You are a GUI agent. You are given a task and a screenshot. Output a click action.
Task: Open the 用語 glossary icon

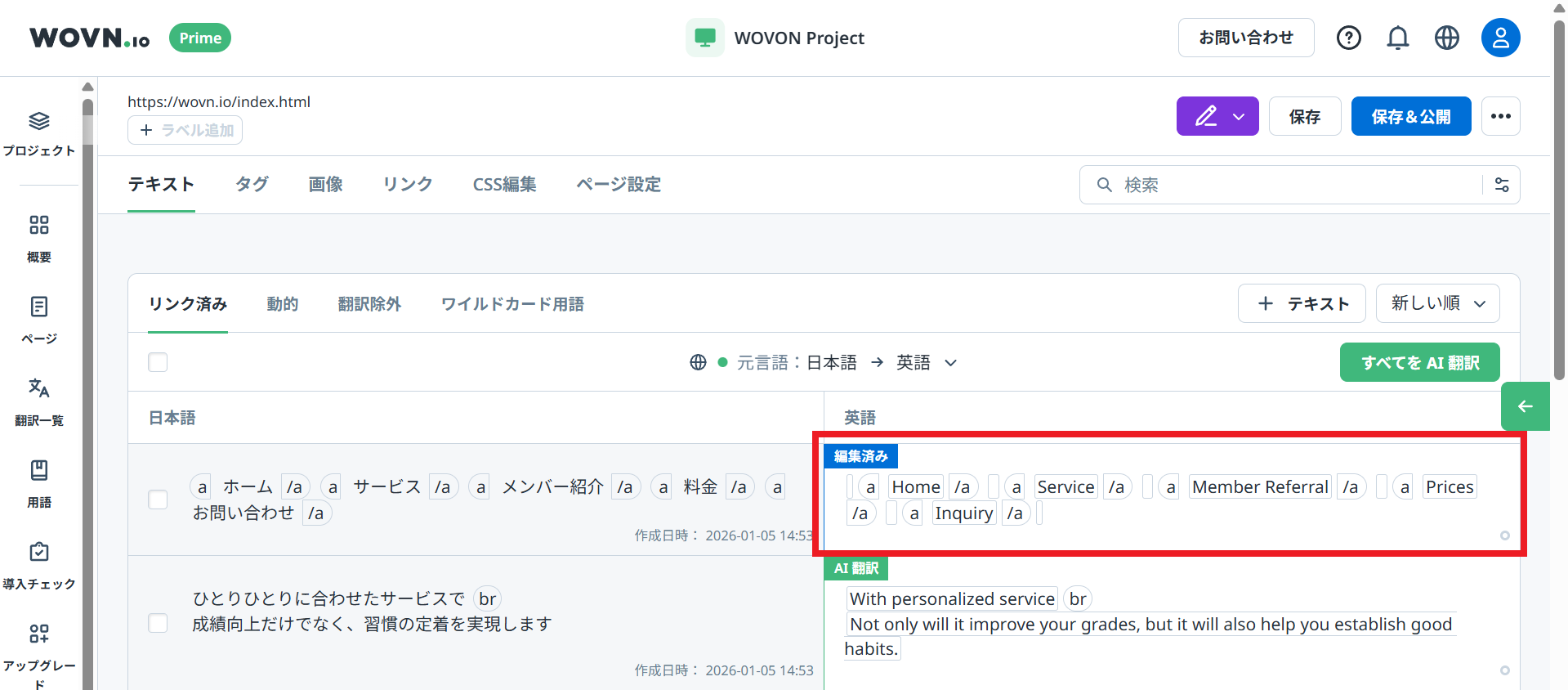pyautogui.click(x=39, y=482)
